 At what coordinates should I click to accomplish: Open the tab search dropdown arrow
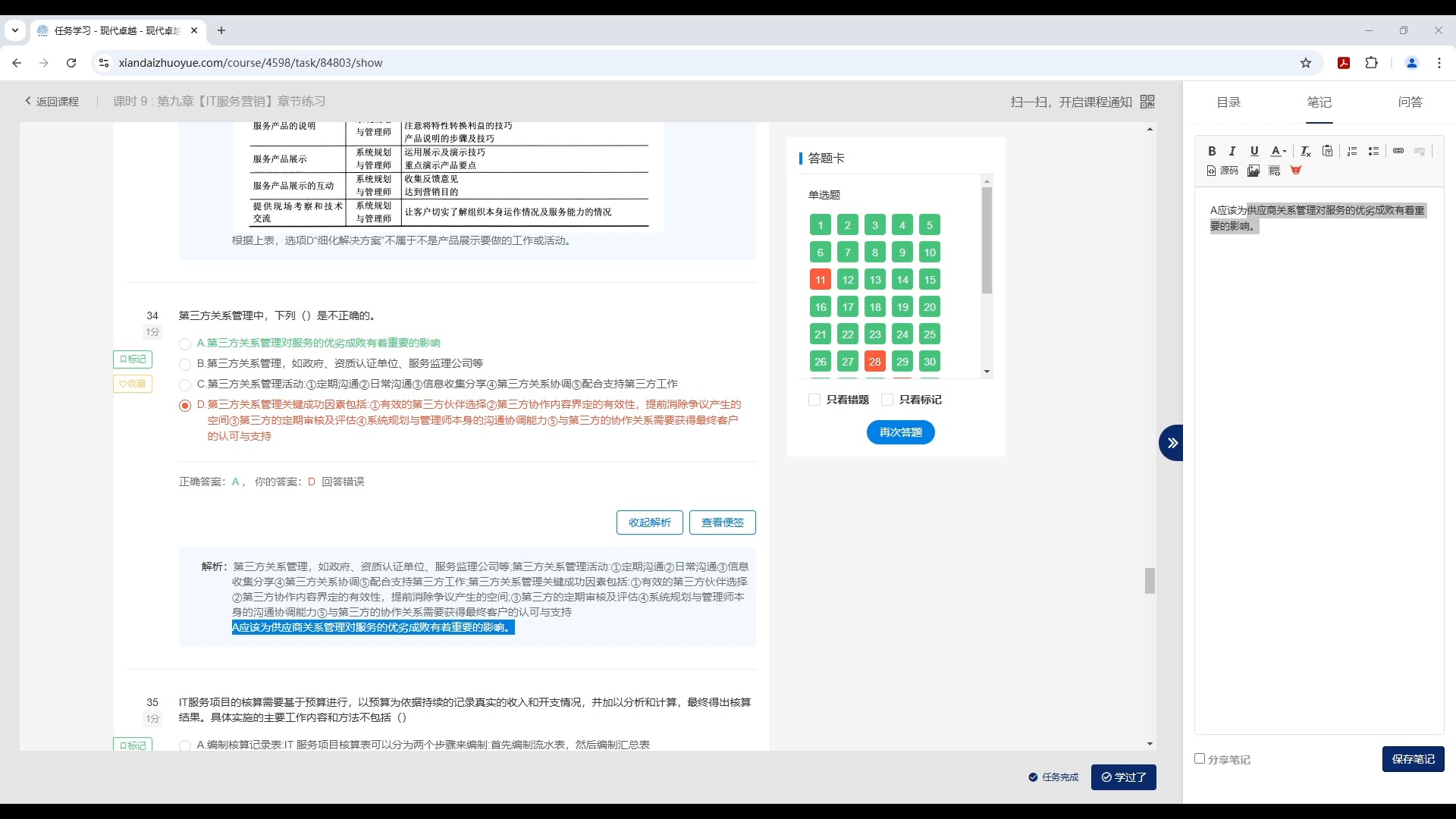click(x=15, y=30)
